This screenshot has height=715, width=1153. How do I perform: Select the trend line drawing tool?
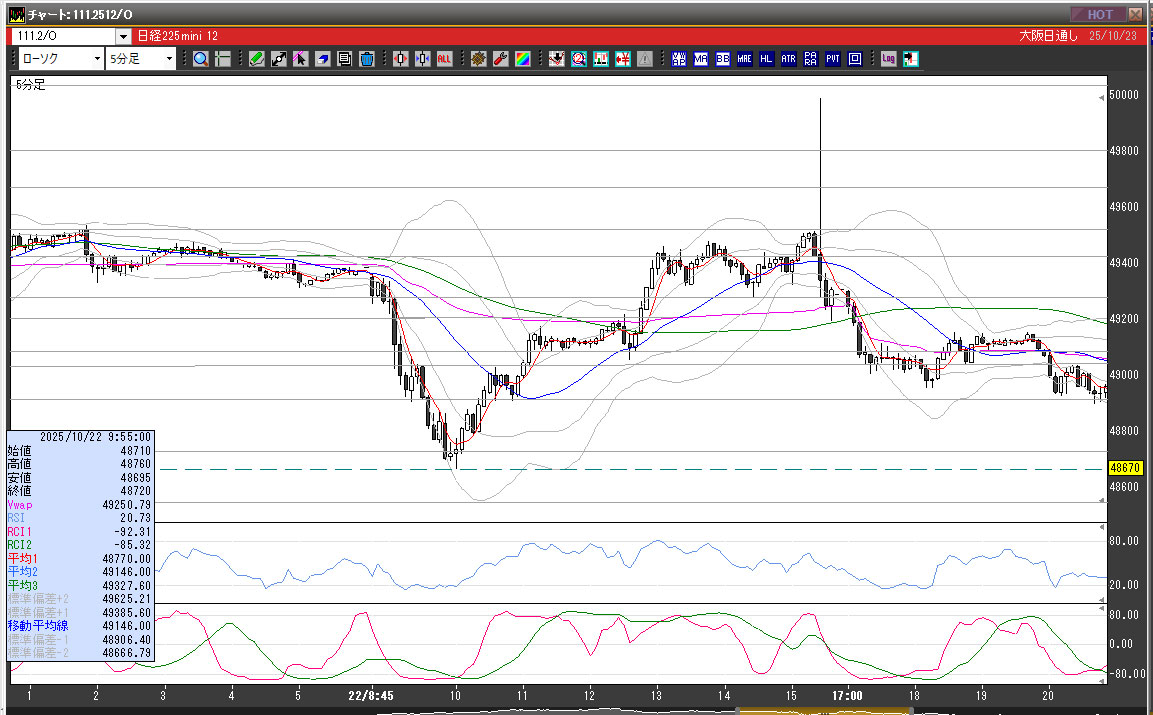279,59
